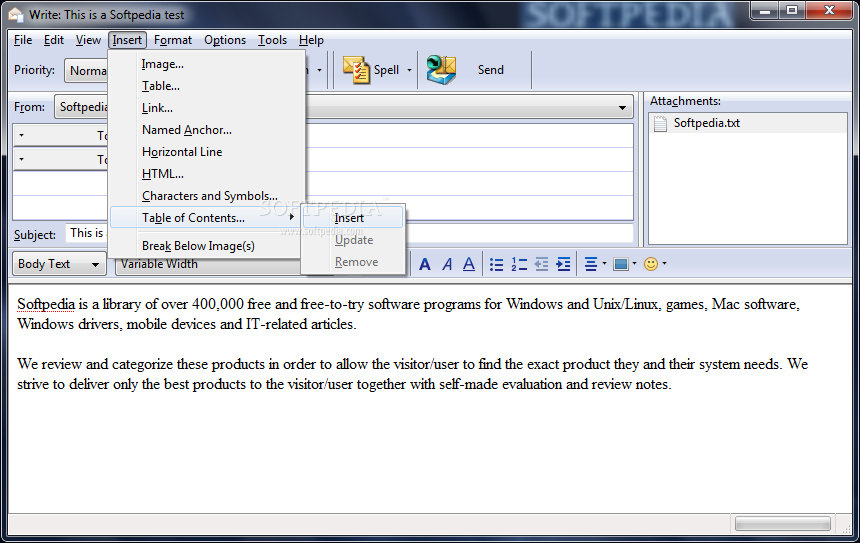Click the Spell button label
The height and width of the screenshot is (543, 860).
[x=386, y=70]
